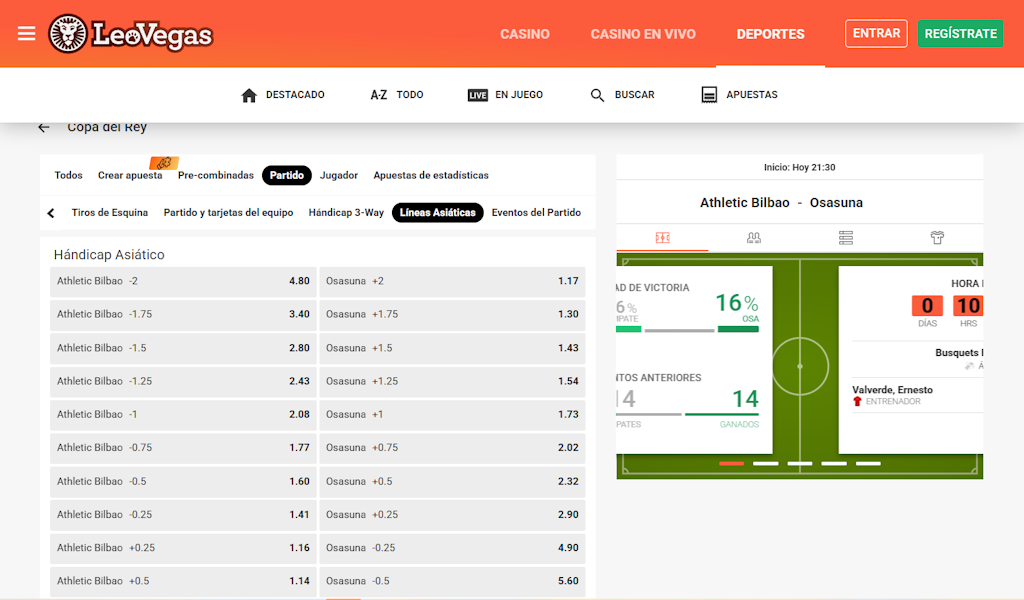The width and height of the screenshot is (1024, 600).
Task: Select Osasuna +0.5 at 2.32 odds
Action: [452, 481]
